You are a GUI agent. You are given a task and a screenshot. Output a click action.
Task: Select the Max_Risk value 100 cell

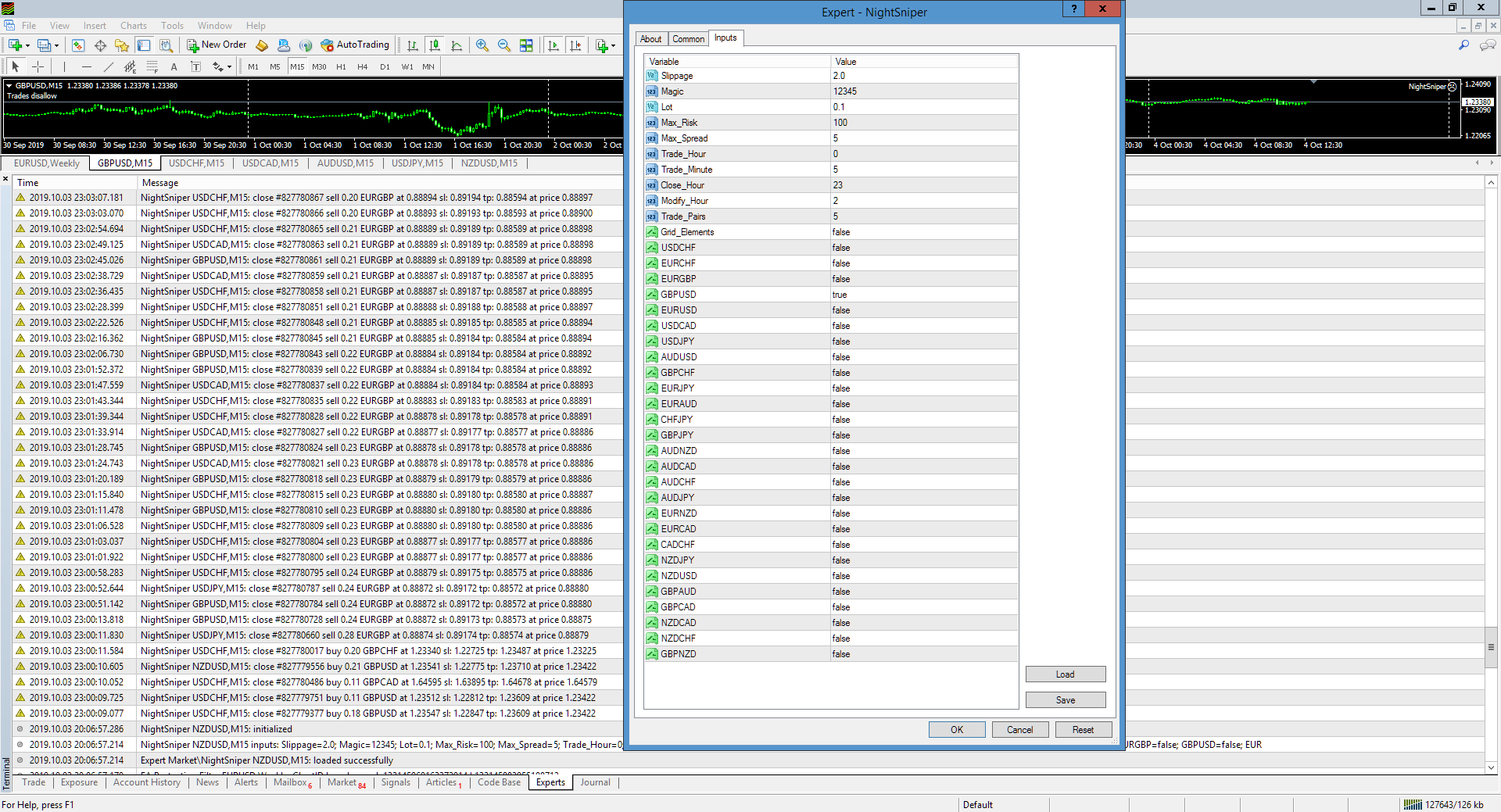[x=924, y=123]
